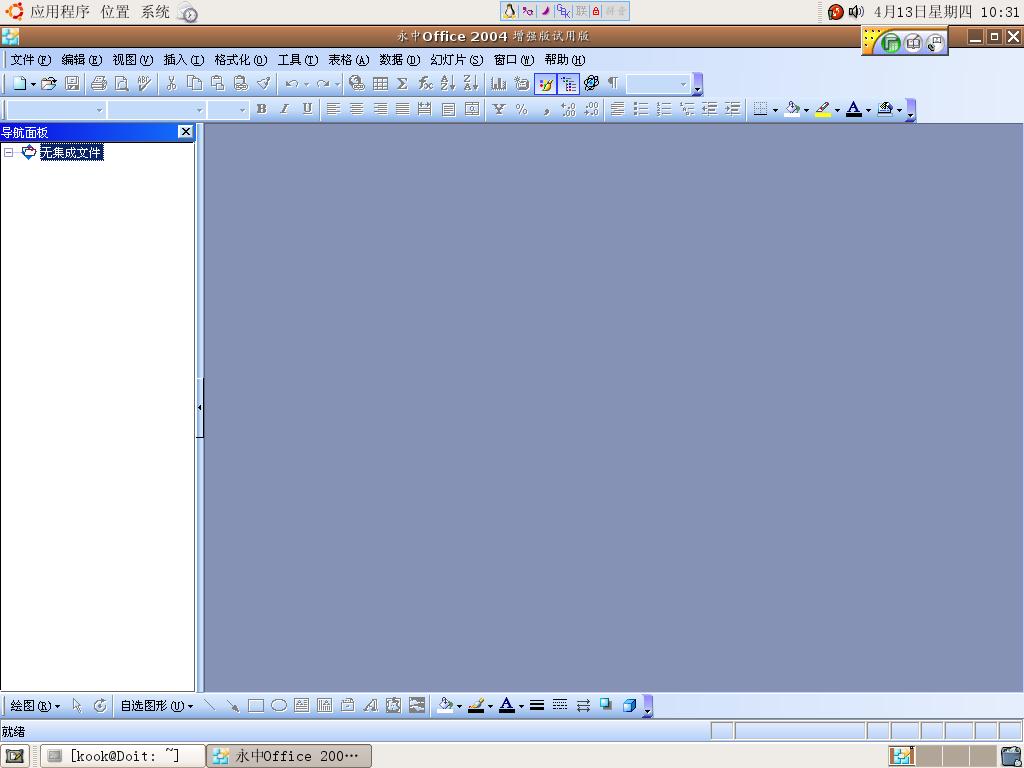Run the spelling check tool
Image resolution: width=1024 pixels, height=768 pixels.
pyautogui.click(x=144, y=84)
